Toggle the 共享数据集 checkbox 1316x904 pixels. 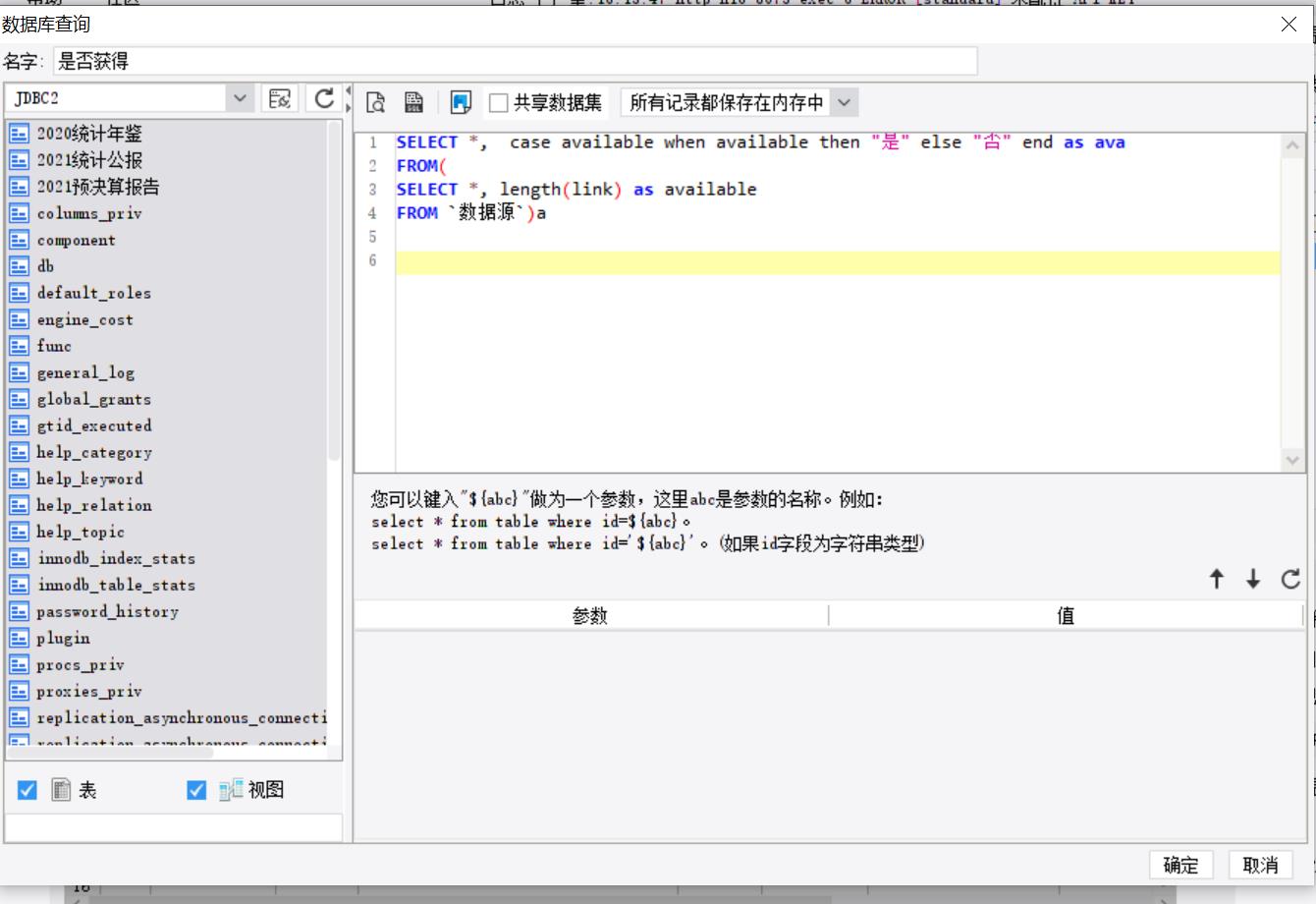(x=499, y=102)
